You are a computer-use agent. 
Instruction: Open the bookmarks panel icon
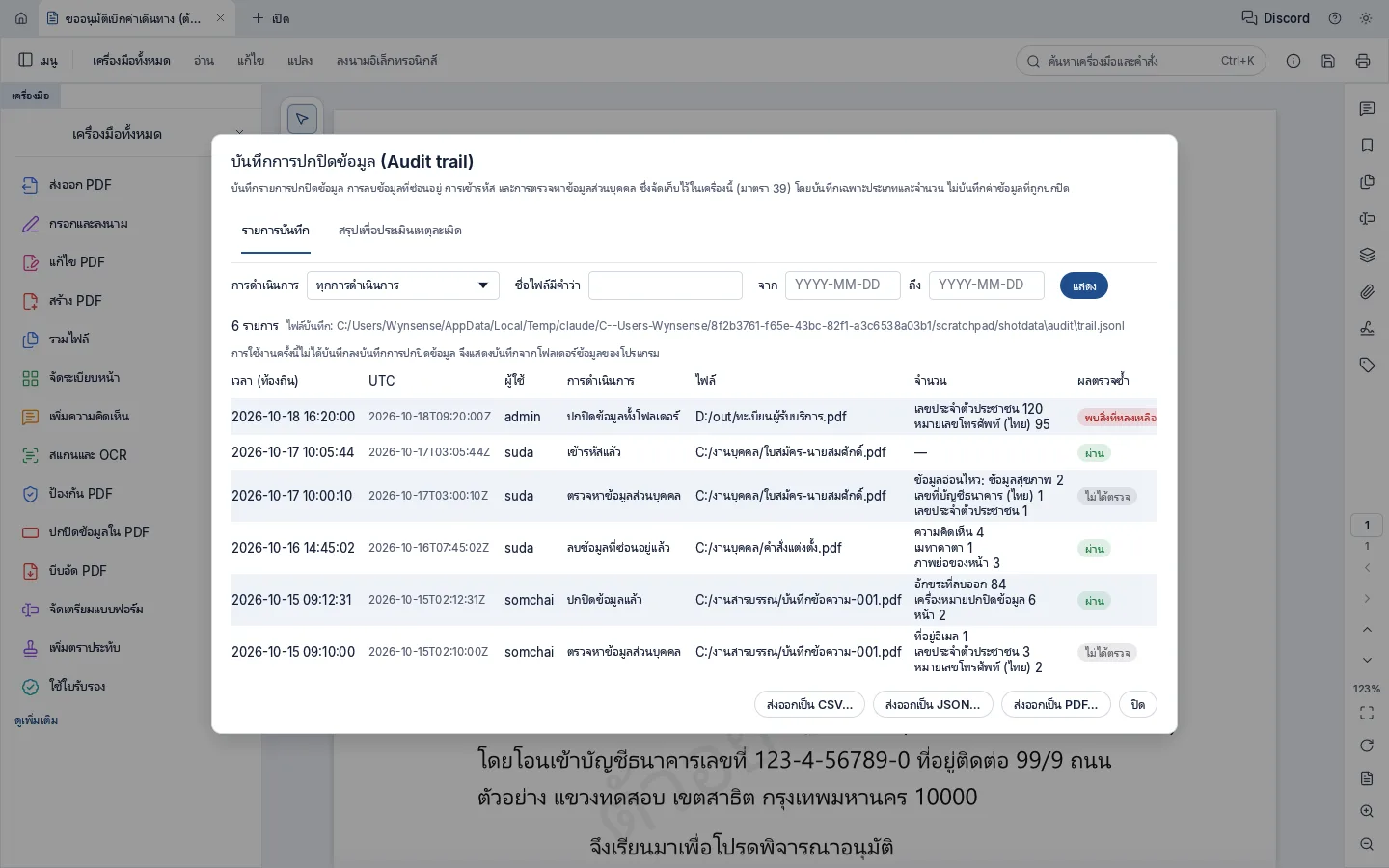pos(1367,146)
